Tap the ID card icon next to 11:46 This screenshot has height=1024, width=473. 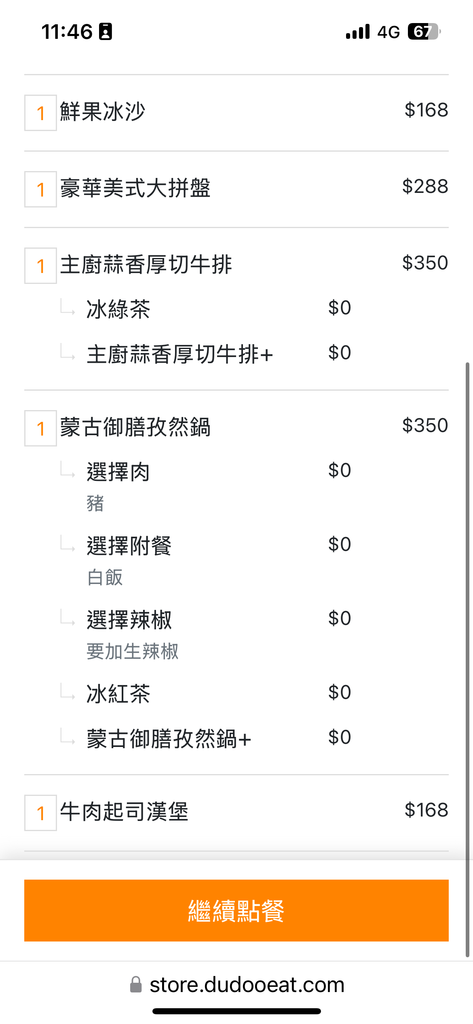[x=105, y=31]
